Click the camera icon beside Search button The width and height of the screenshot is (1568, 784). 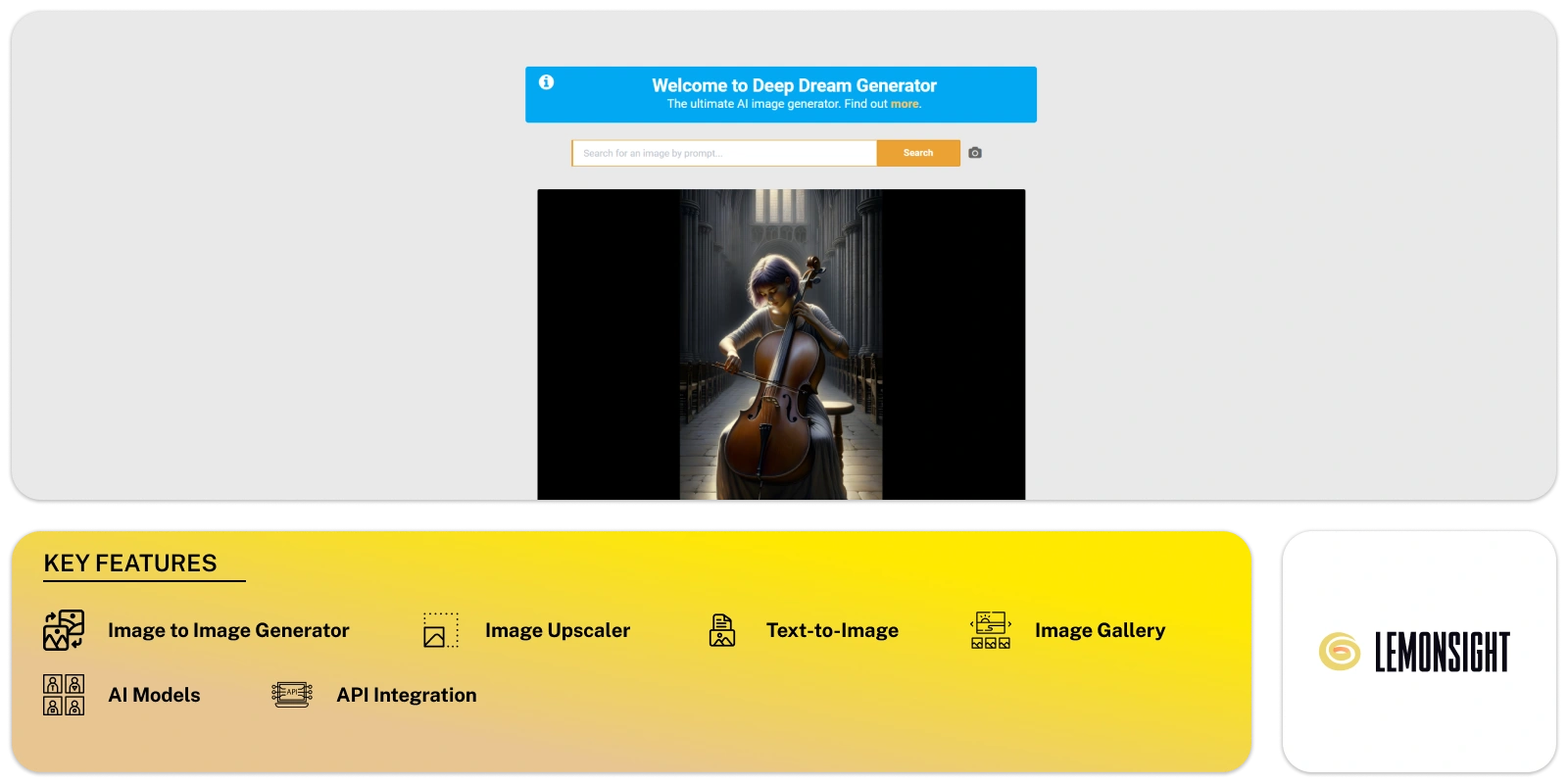click(x=974, y=153)
